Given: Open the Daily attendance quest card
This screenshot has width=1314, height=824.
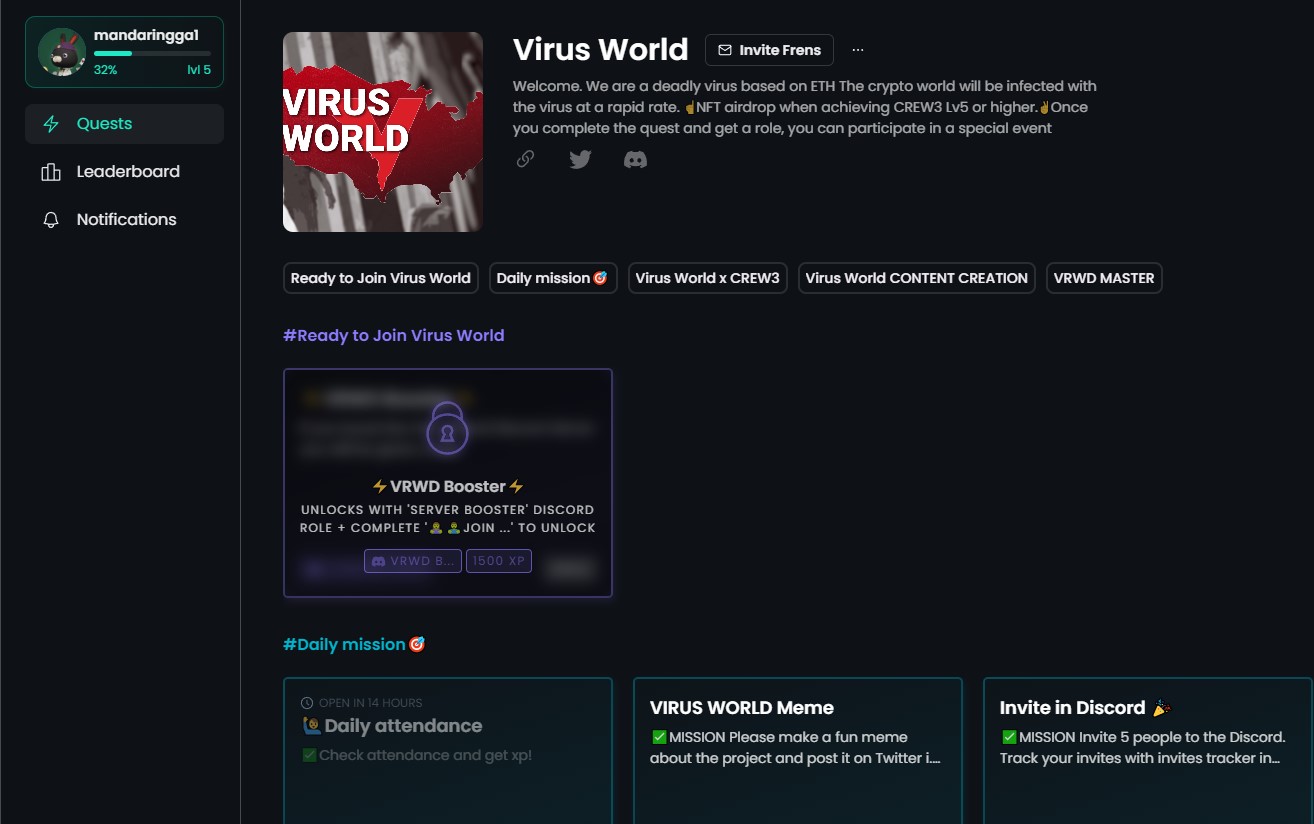Looking at the screenshot, I should (448, 751).
